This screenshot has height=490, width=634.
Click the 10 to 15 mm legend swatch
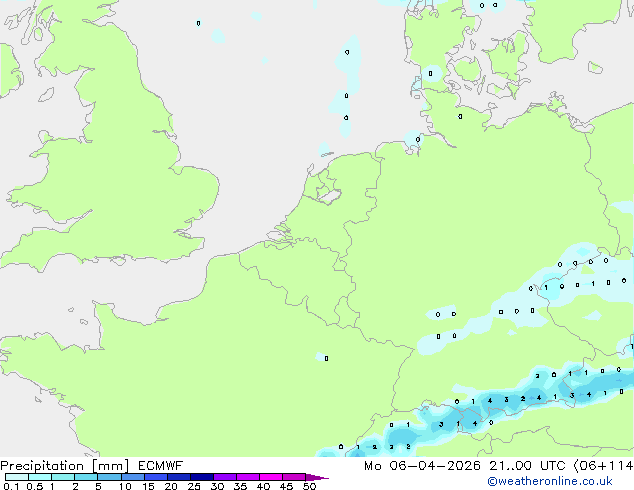pos(132,477)
